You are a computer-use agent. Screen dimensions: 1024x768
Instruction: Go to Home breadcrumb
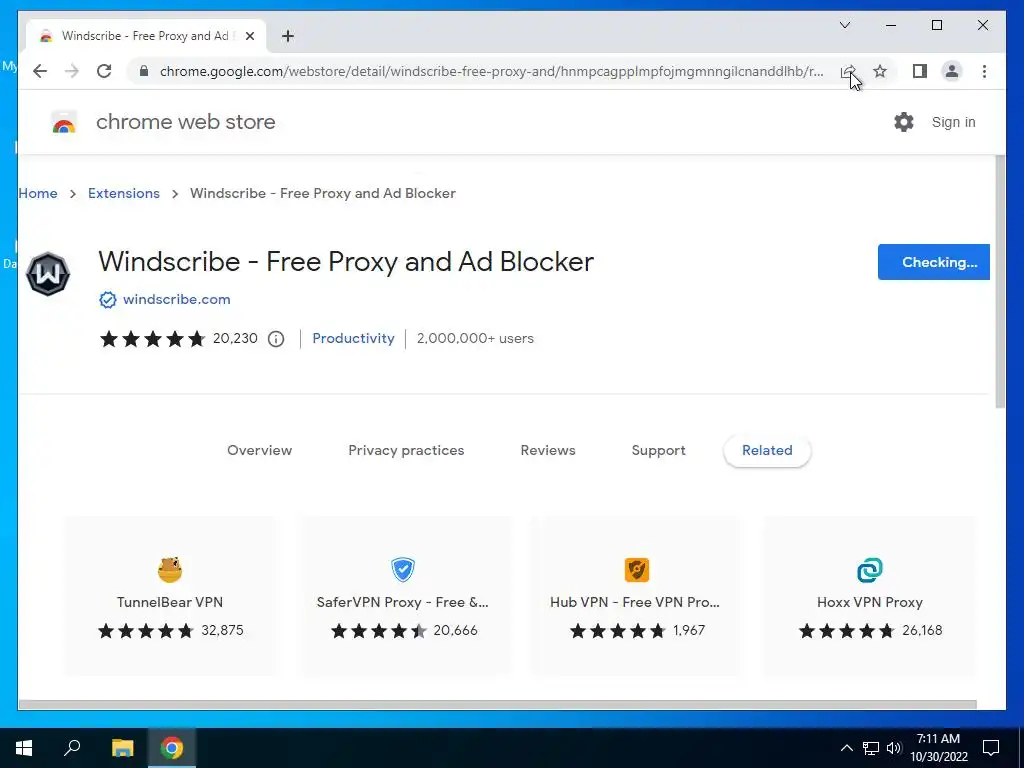pyautogui.click(x=38, y=193)
